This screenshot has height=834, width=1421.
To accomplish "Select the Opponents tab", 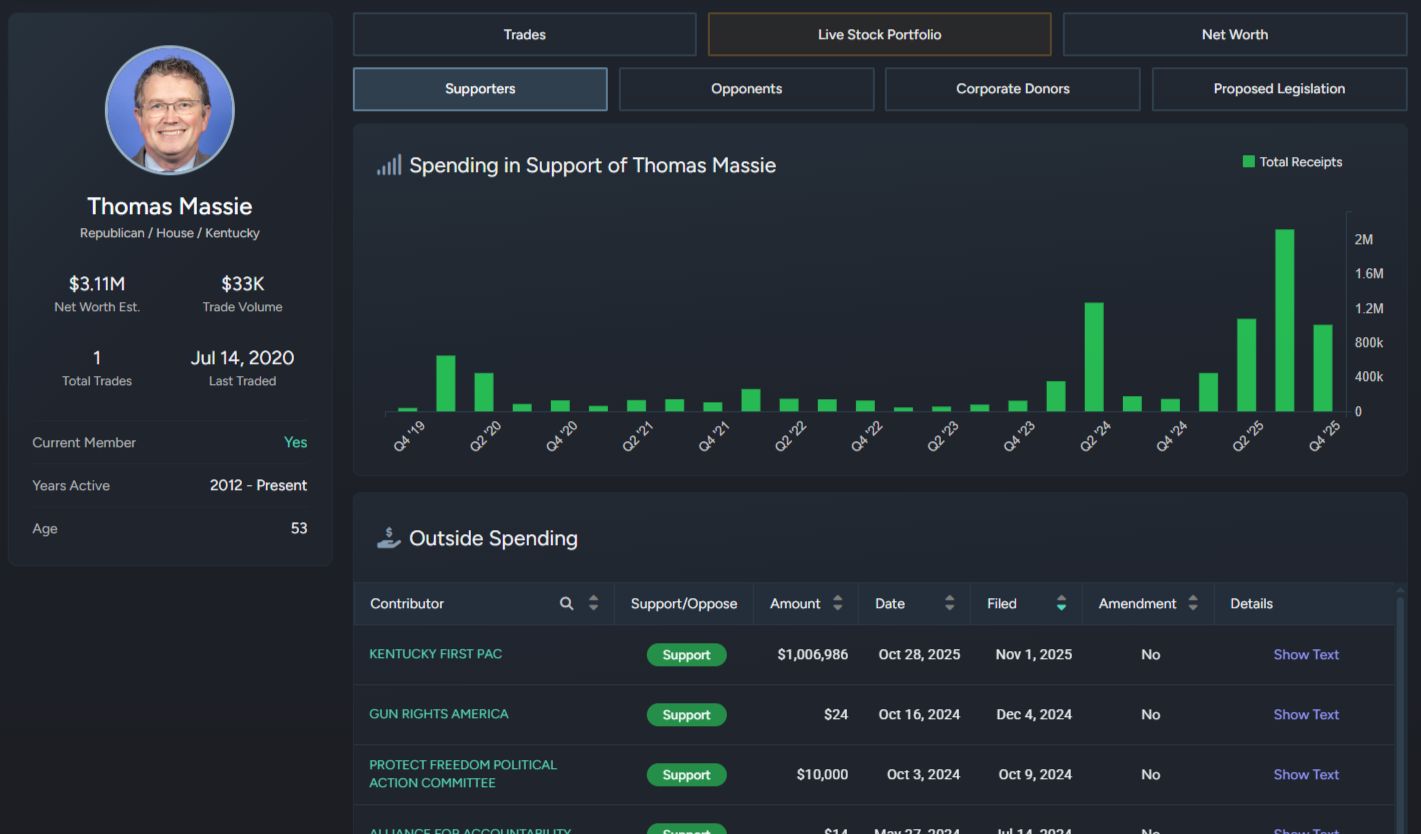I will click(x=746, y=89).
